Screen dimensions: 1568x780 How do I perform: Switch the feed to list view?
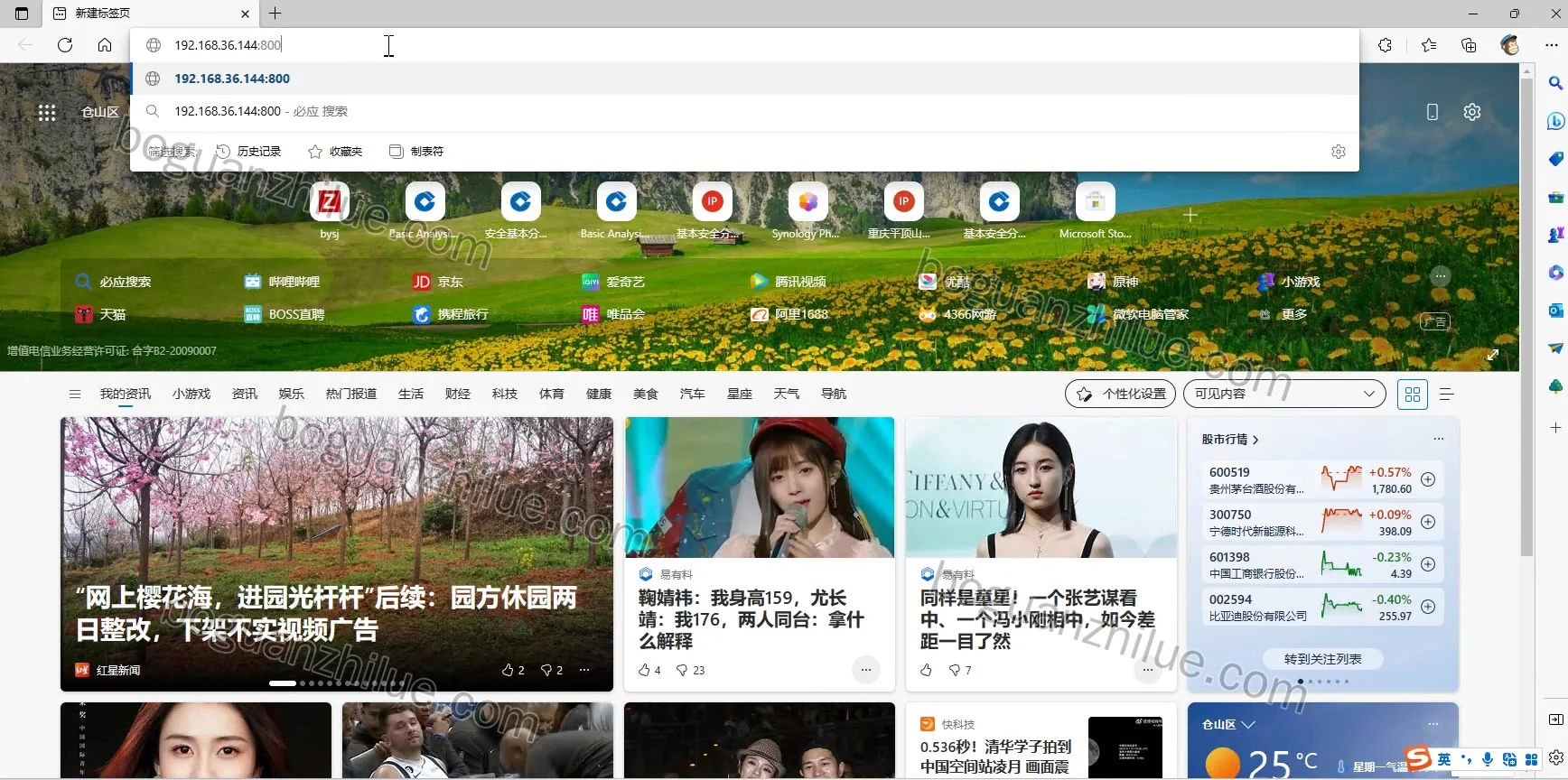1446,394
